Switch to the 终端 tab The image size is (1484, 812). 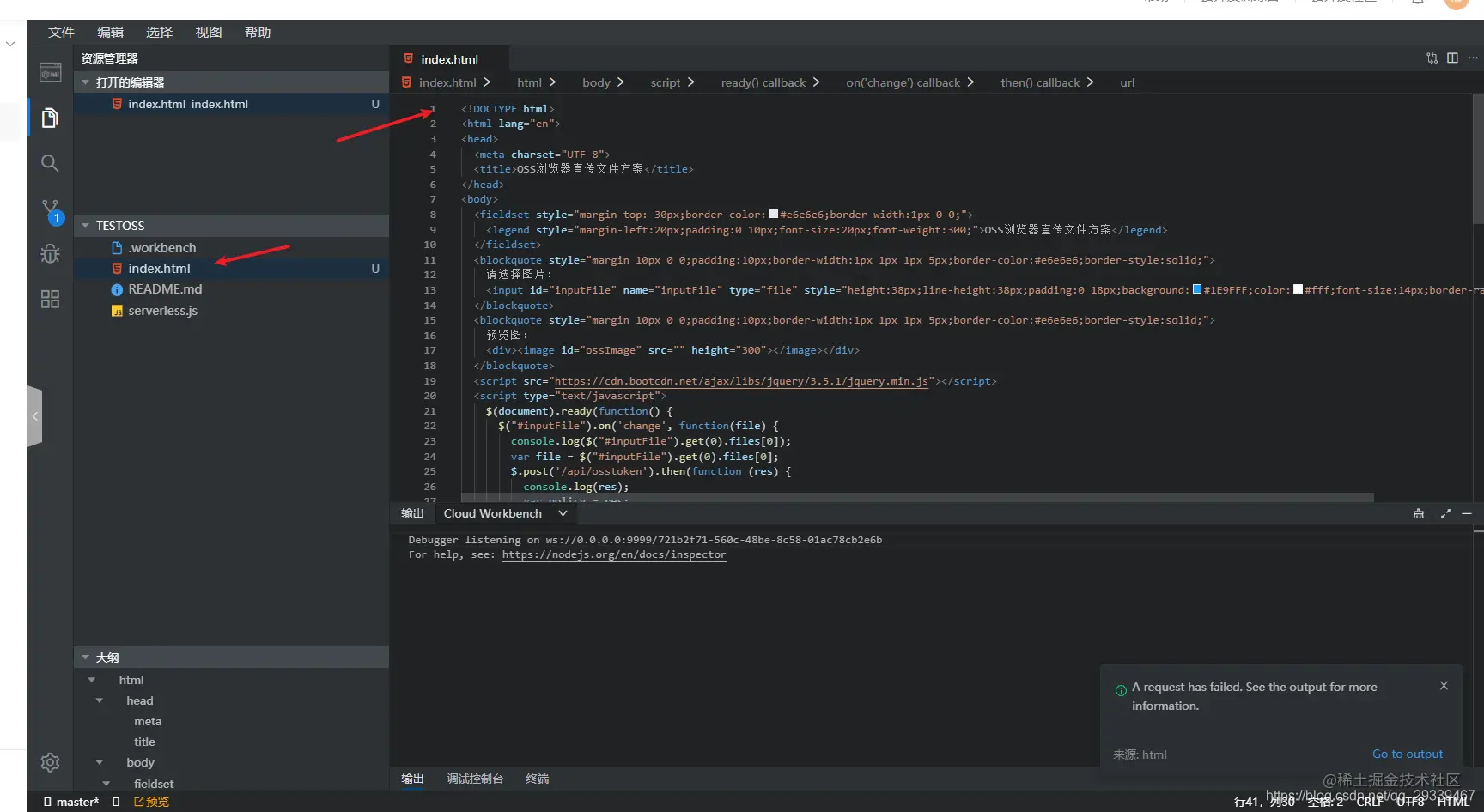click(x=537, y=779)
